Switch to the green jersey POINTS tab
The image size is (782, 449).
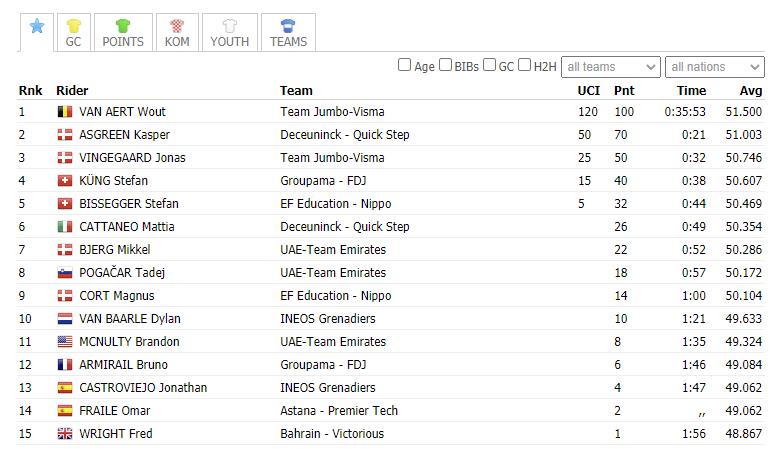point(123,32)
